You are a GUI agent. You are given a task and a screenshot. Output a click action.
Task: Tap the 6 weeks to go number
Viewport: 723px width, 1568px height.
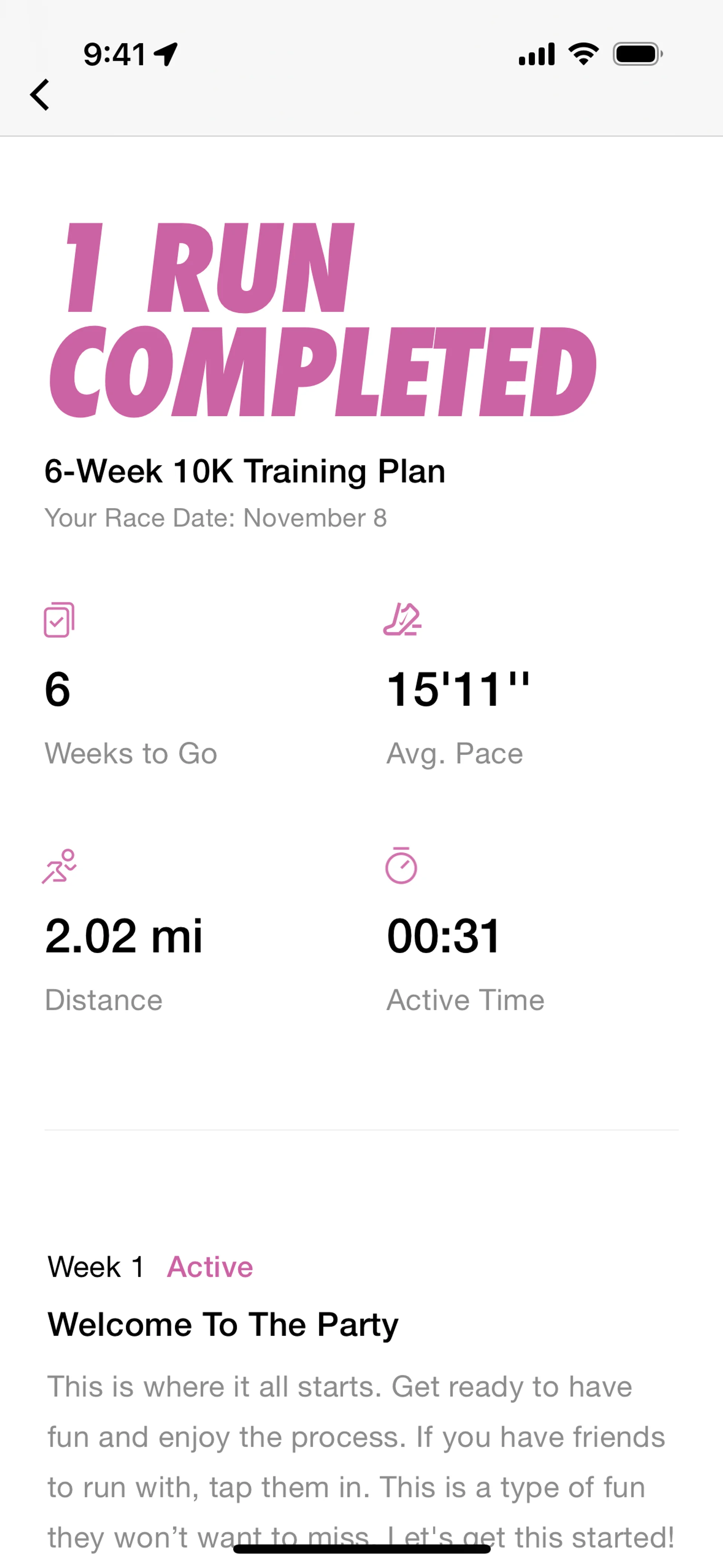tap(58, 690)
